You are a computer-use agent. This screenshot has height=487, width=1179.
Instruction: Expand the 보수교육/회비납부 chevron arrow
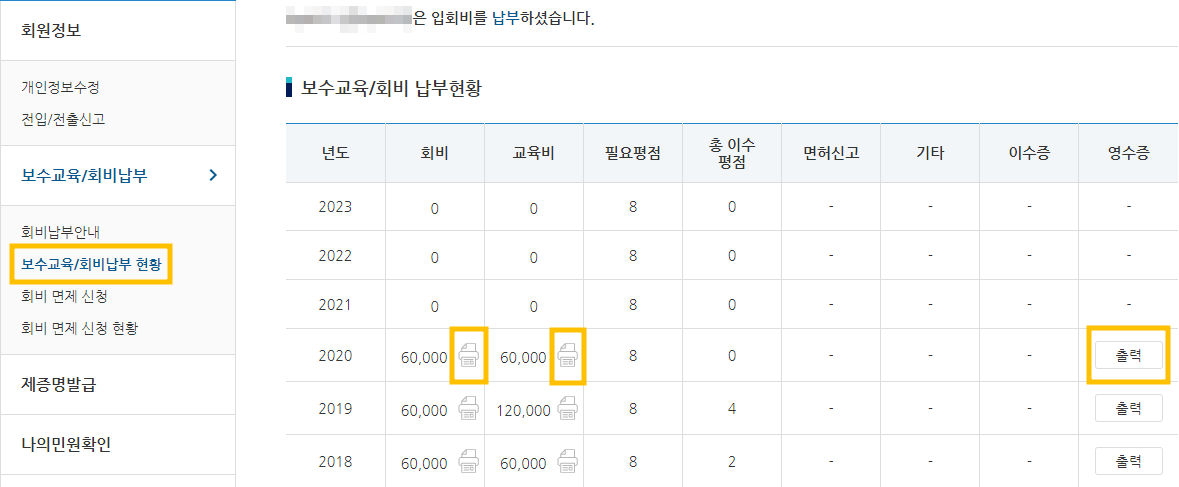212,176
